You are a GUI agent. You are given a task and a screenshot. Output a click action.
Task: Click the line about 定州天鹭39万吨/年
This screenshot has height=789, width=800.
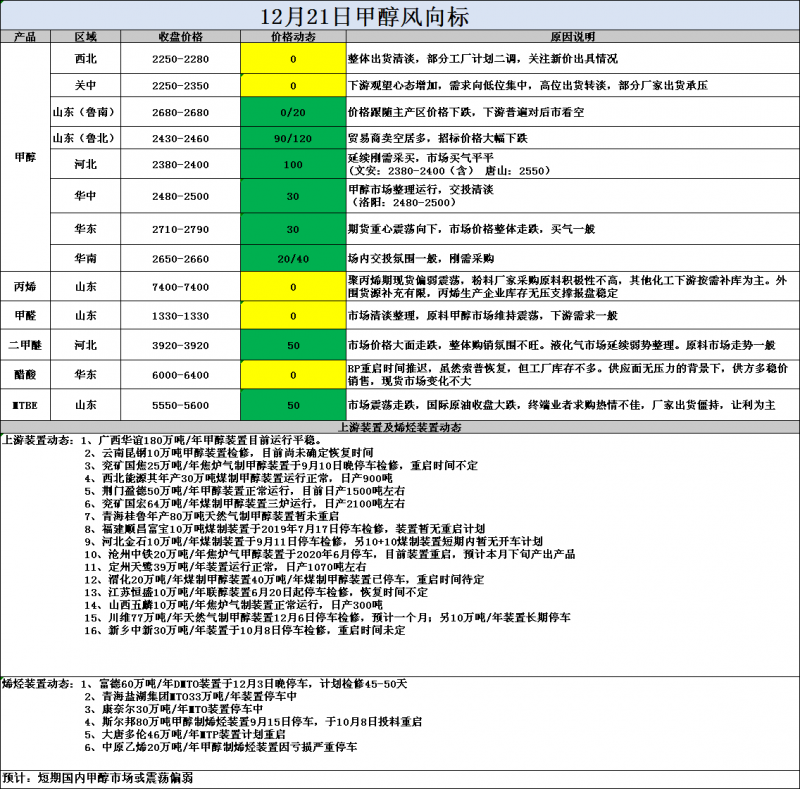point(225,567)
